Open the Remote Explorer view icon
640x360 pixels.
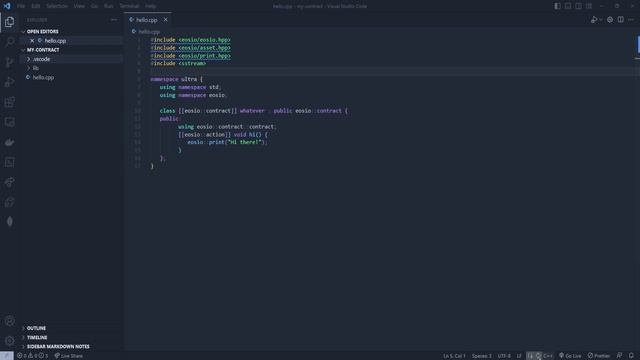tap(9, 122)
